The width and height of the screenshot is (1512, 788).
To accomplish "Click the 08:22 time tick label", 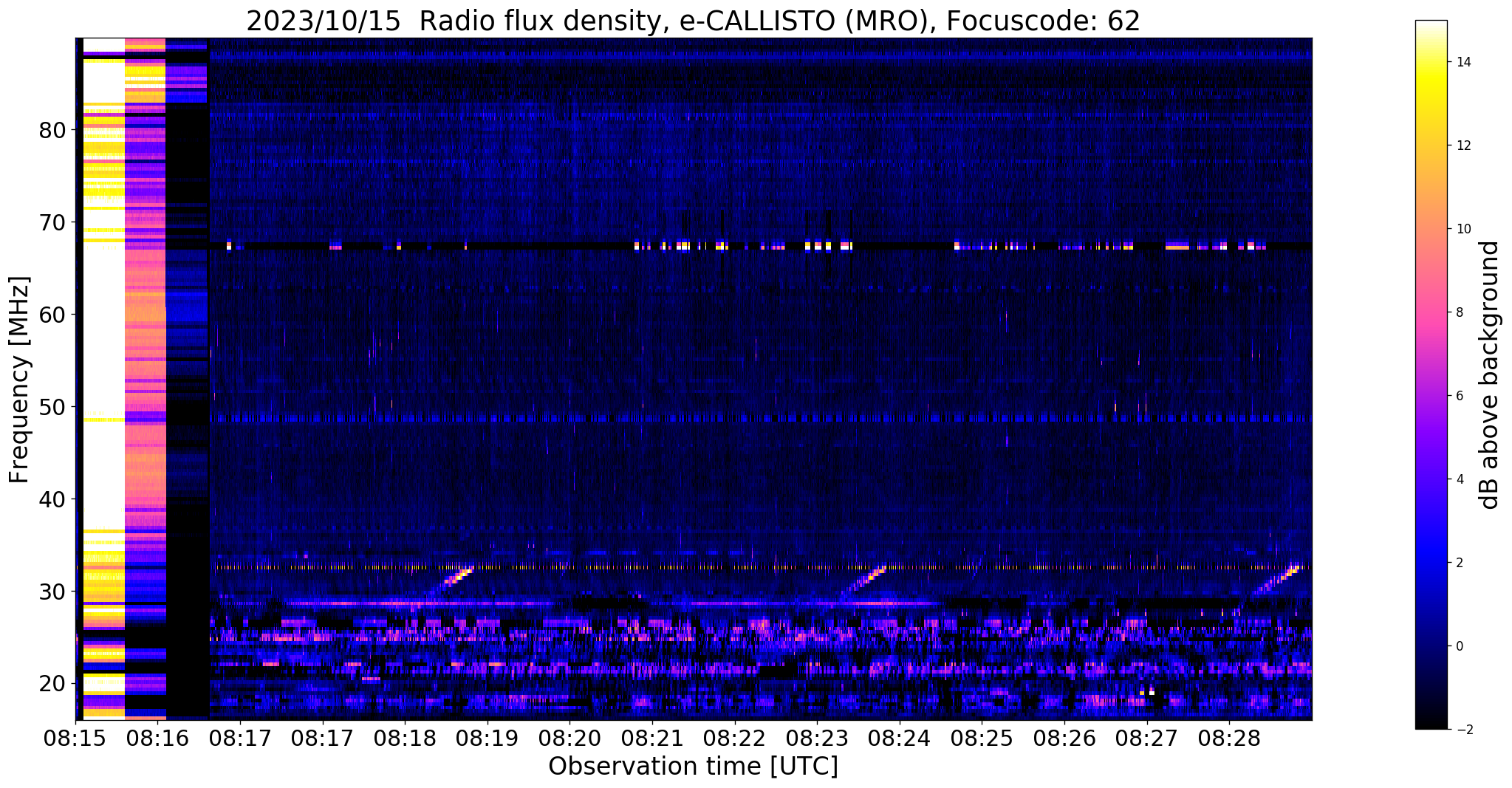I will 734,739.
